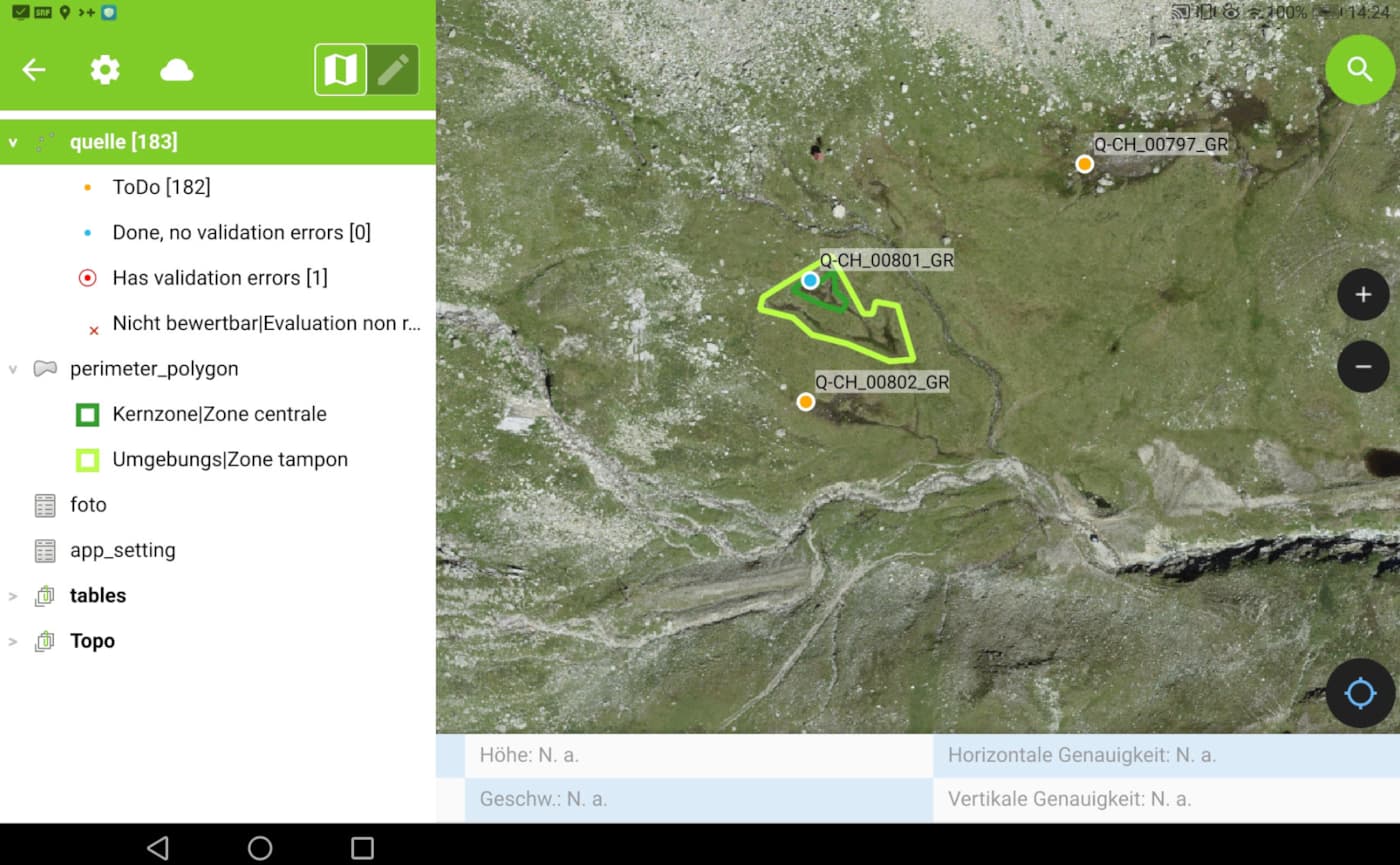Activate the digitize/edit pencil mode
The height and width of the screenshot is (865, 1400).
[394, 70]
